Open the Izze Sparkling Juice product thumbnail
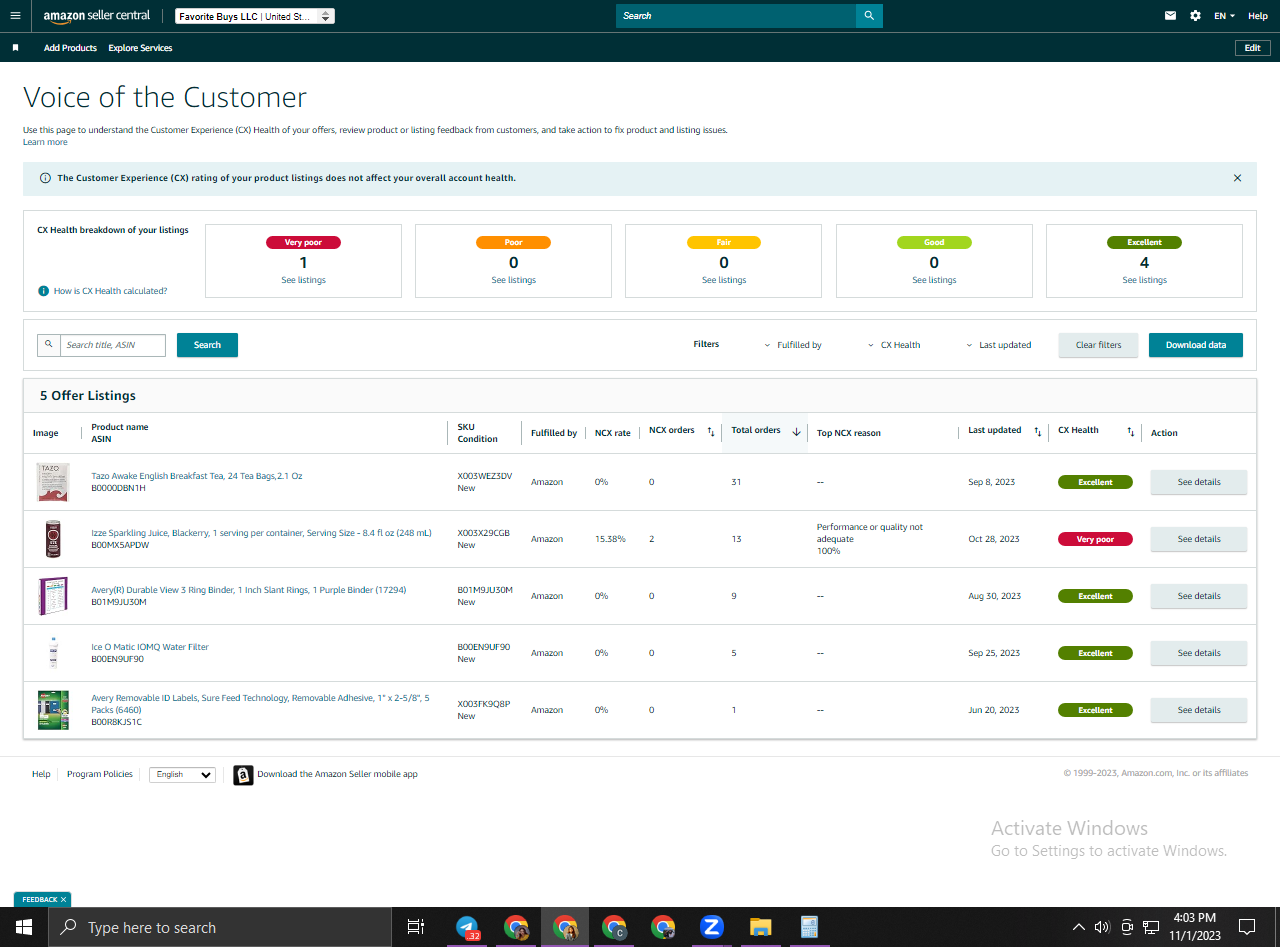This screenshot has width=1280, height=947. point(53,539)
